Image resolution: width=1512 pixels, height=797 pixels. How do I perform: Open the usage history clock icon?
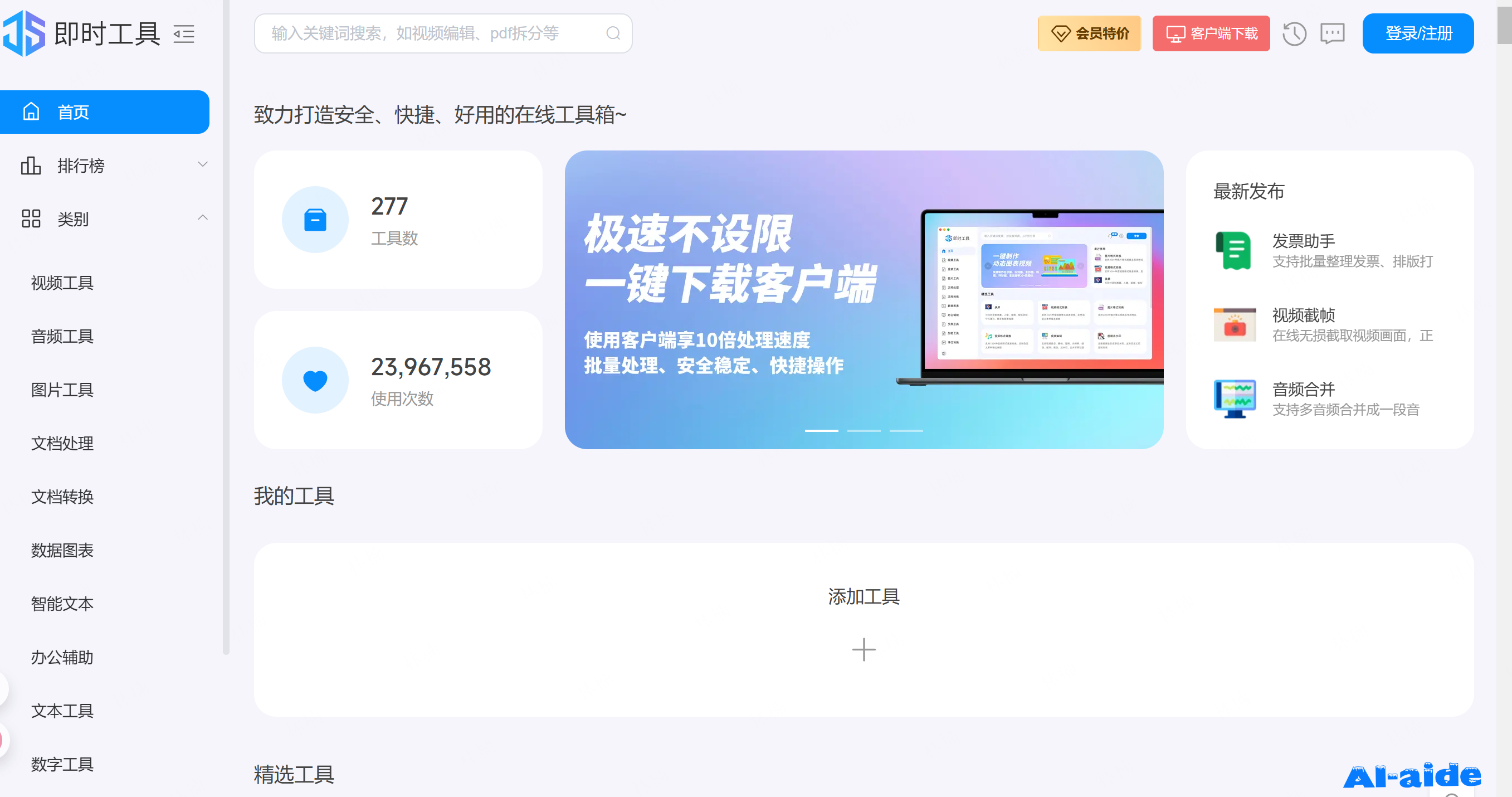pos(1294,33)
